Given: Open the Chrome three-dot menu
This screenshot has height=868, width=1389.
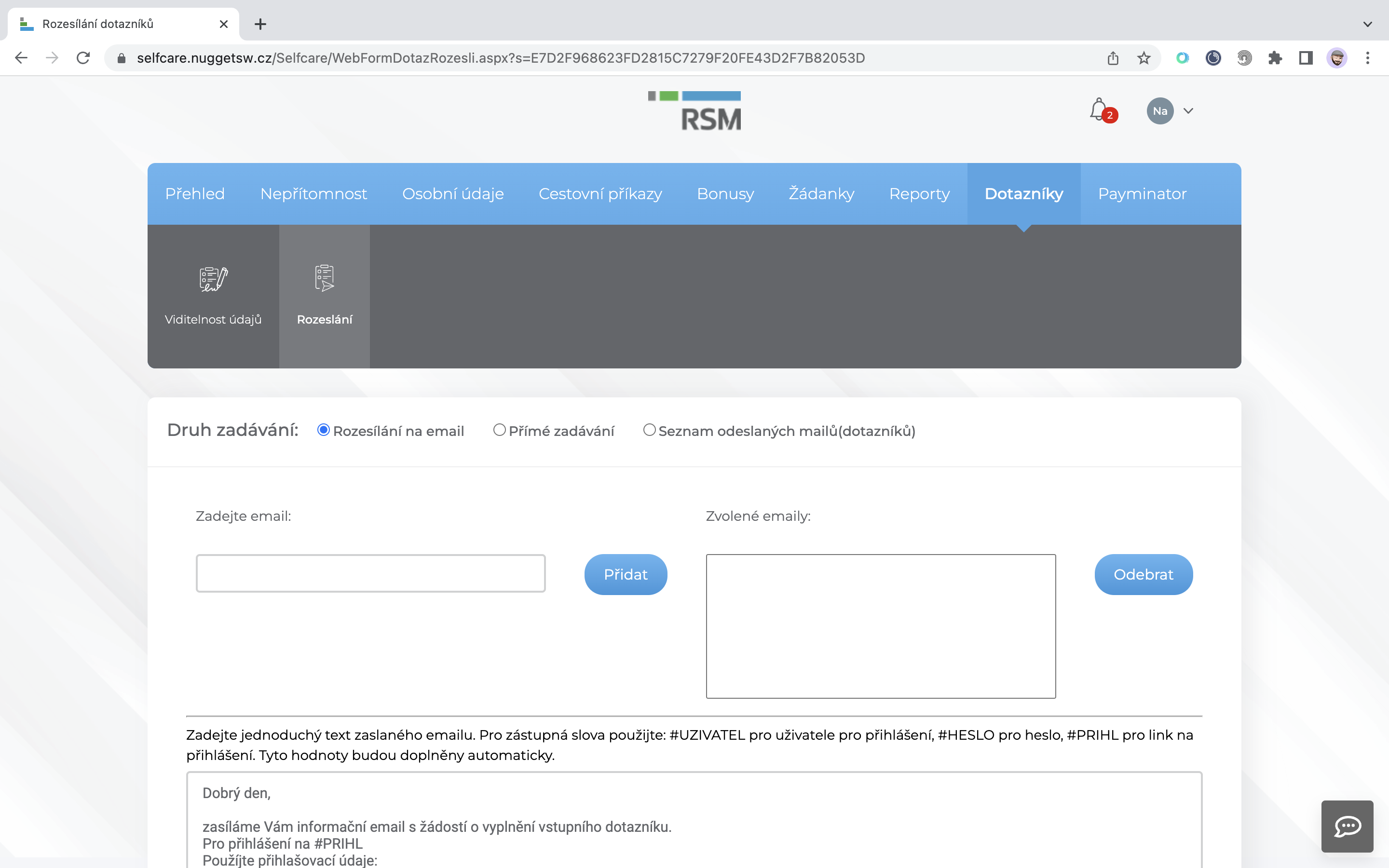Looking at the screenshot, I should [1368, 58].
